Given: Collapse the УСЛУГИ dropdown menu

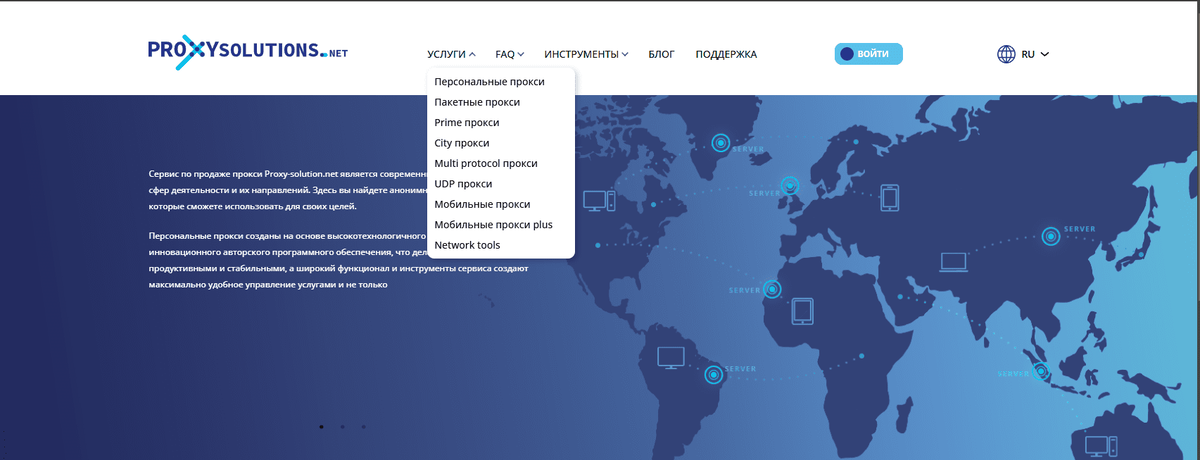Looking at the screenshot, I should tap(451, 54).
